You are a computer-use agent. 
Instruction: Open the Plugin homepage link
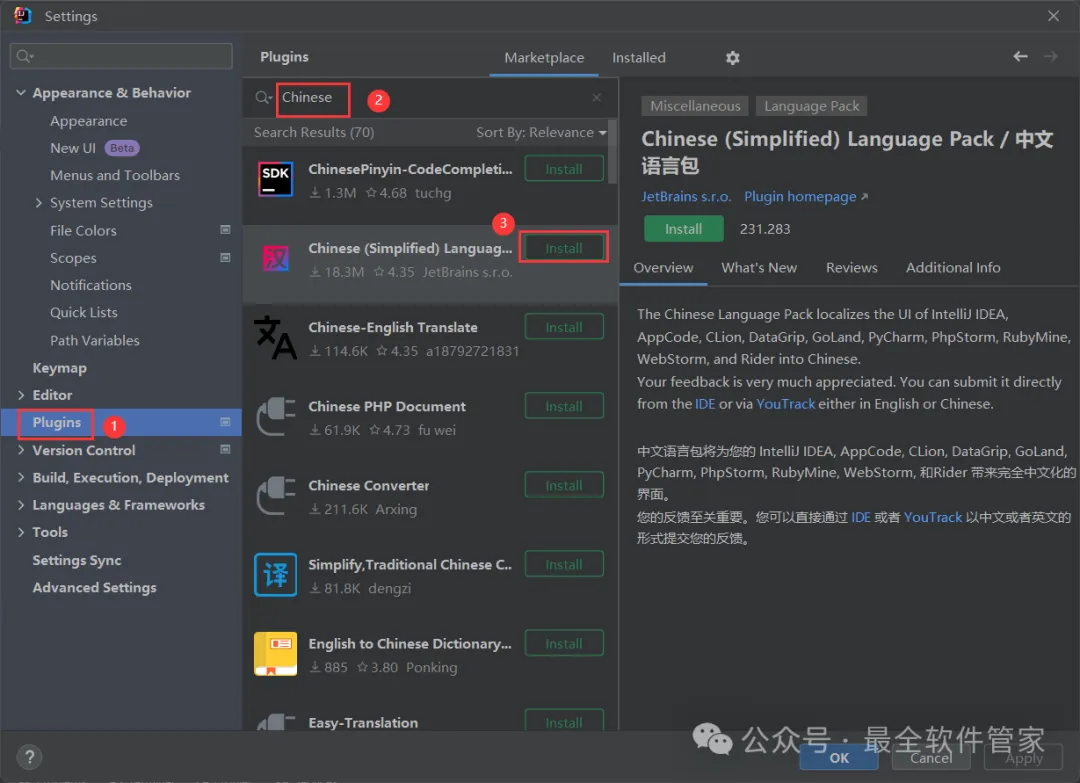[806, 197]
